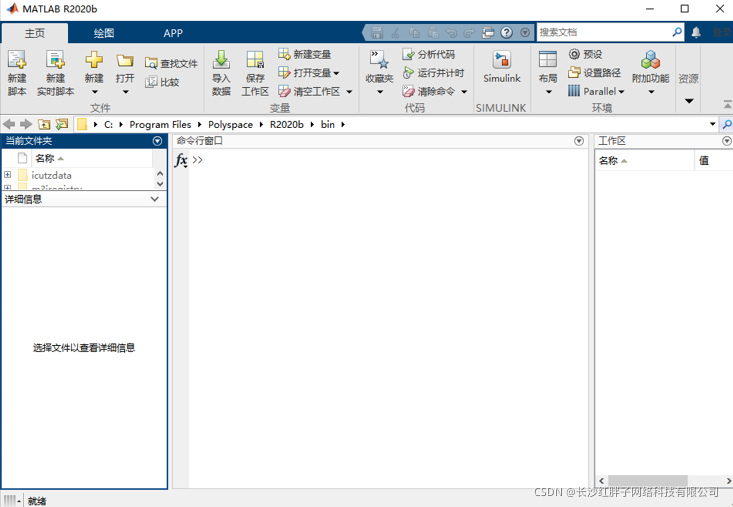The image size is (733, 507).
Task: Click the yellow plus New (新建) icon
Action: 94,60
